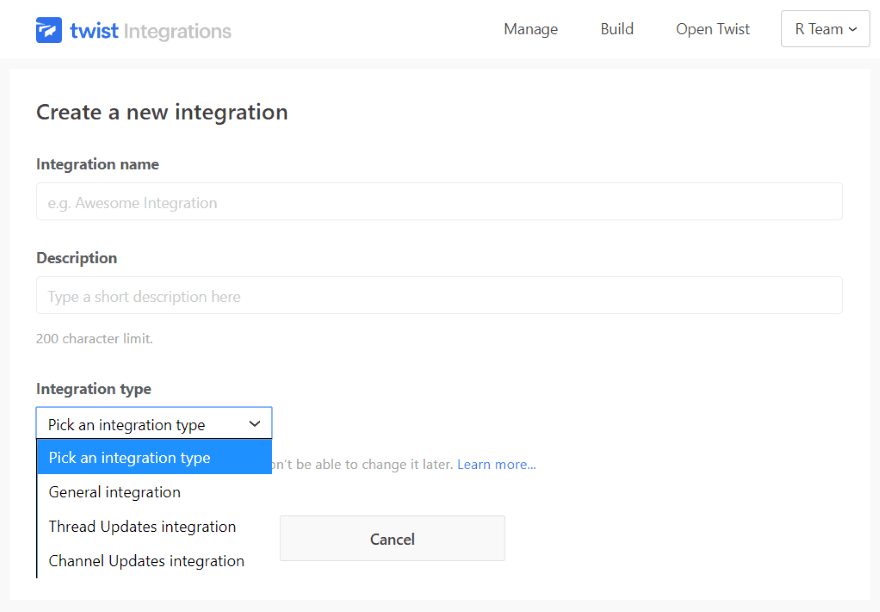The height and width of the screenshot is (612, 880).
Task: Pick Channel Updates integration option
Action: coord(146,561)
